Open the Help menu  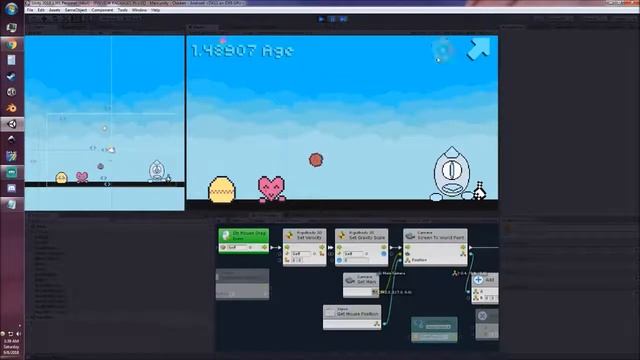click(x=156, y=10)
